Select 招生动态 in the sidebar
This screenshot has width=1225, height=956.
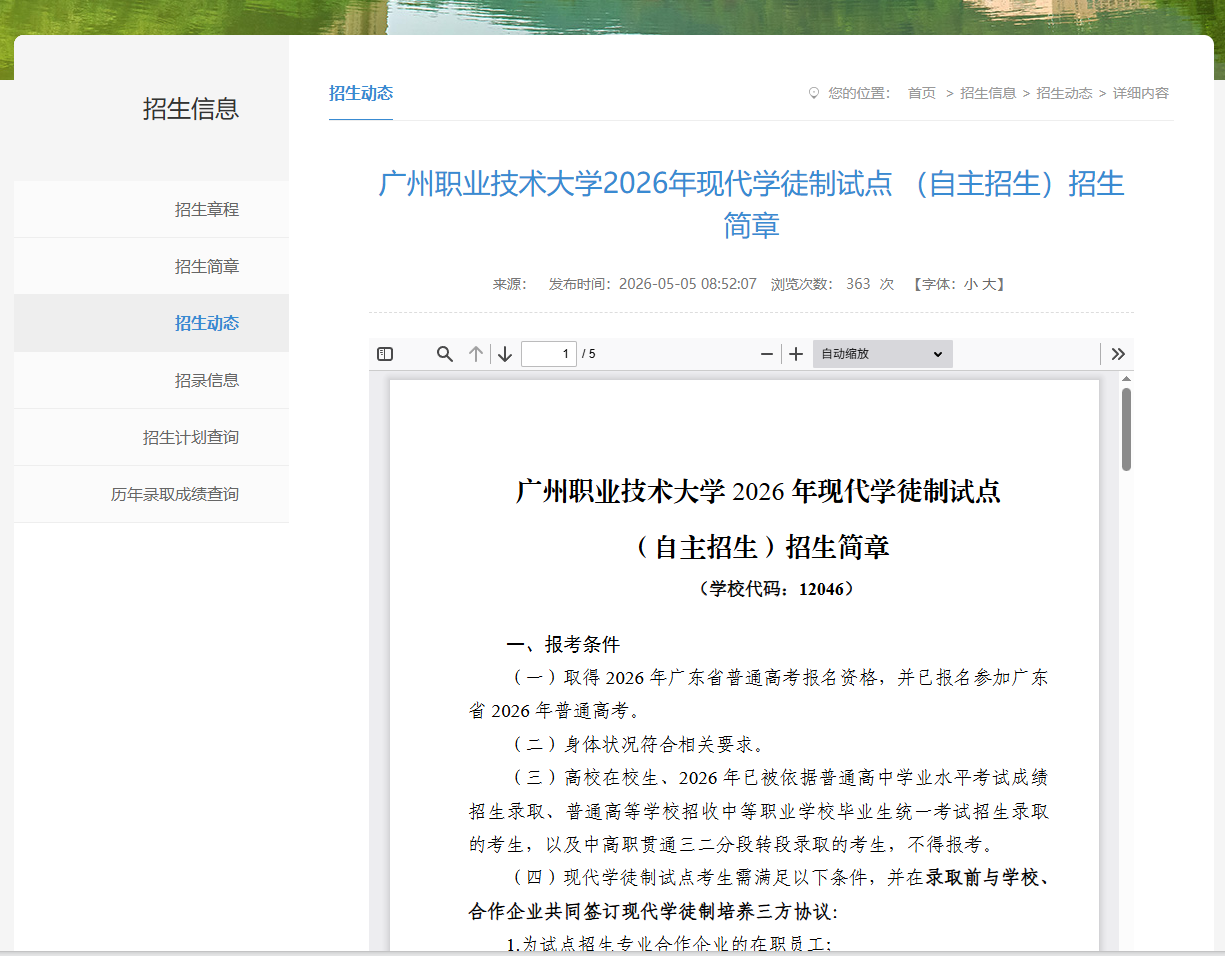pyautogui.click(x=207, y=323)
